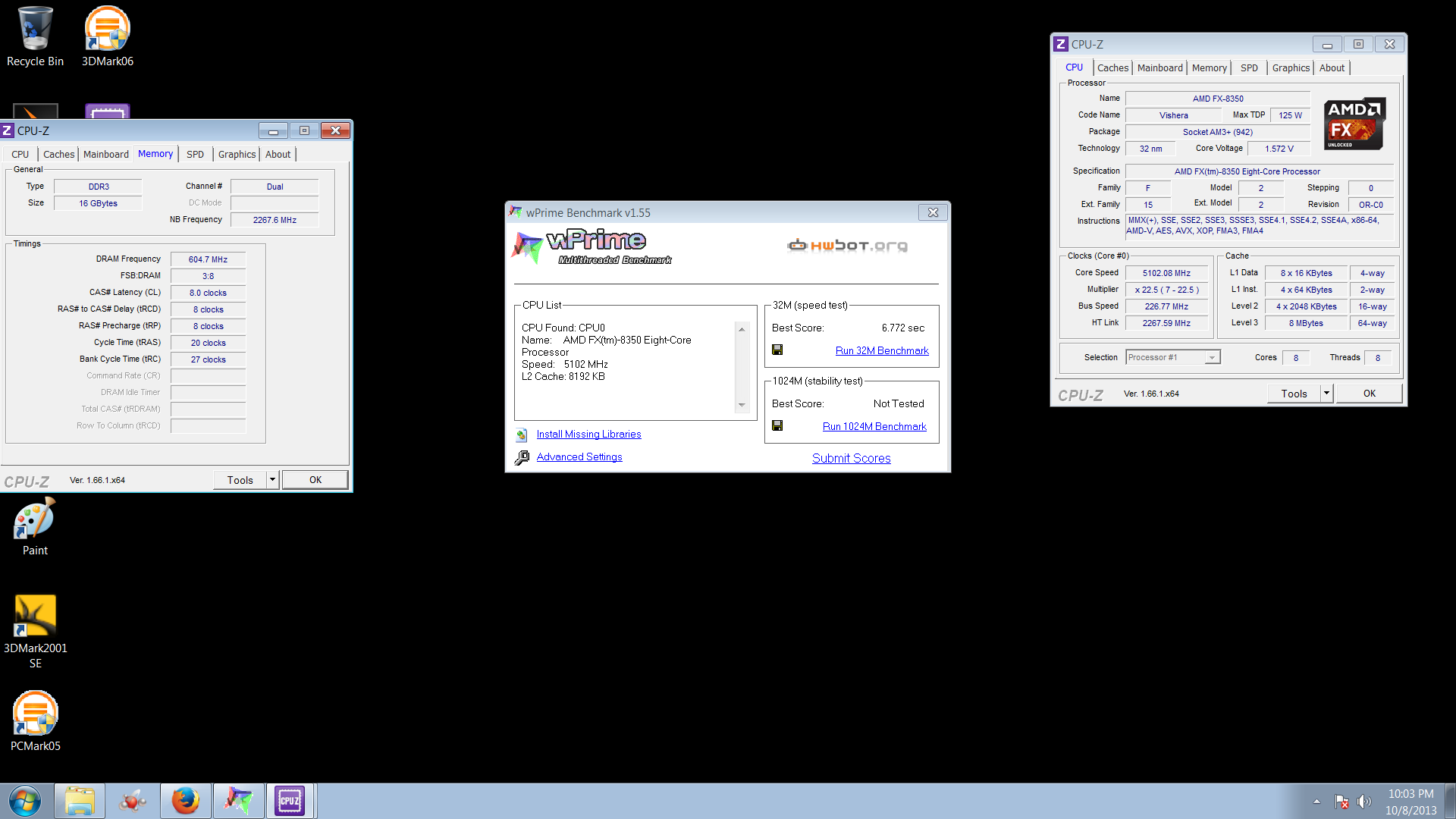This screenshot has height=819, width=1456.
Task: Click the AMD FX logo in CPU-Z
Action: (x=1355, y=124)
